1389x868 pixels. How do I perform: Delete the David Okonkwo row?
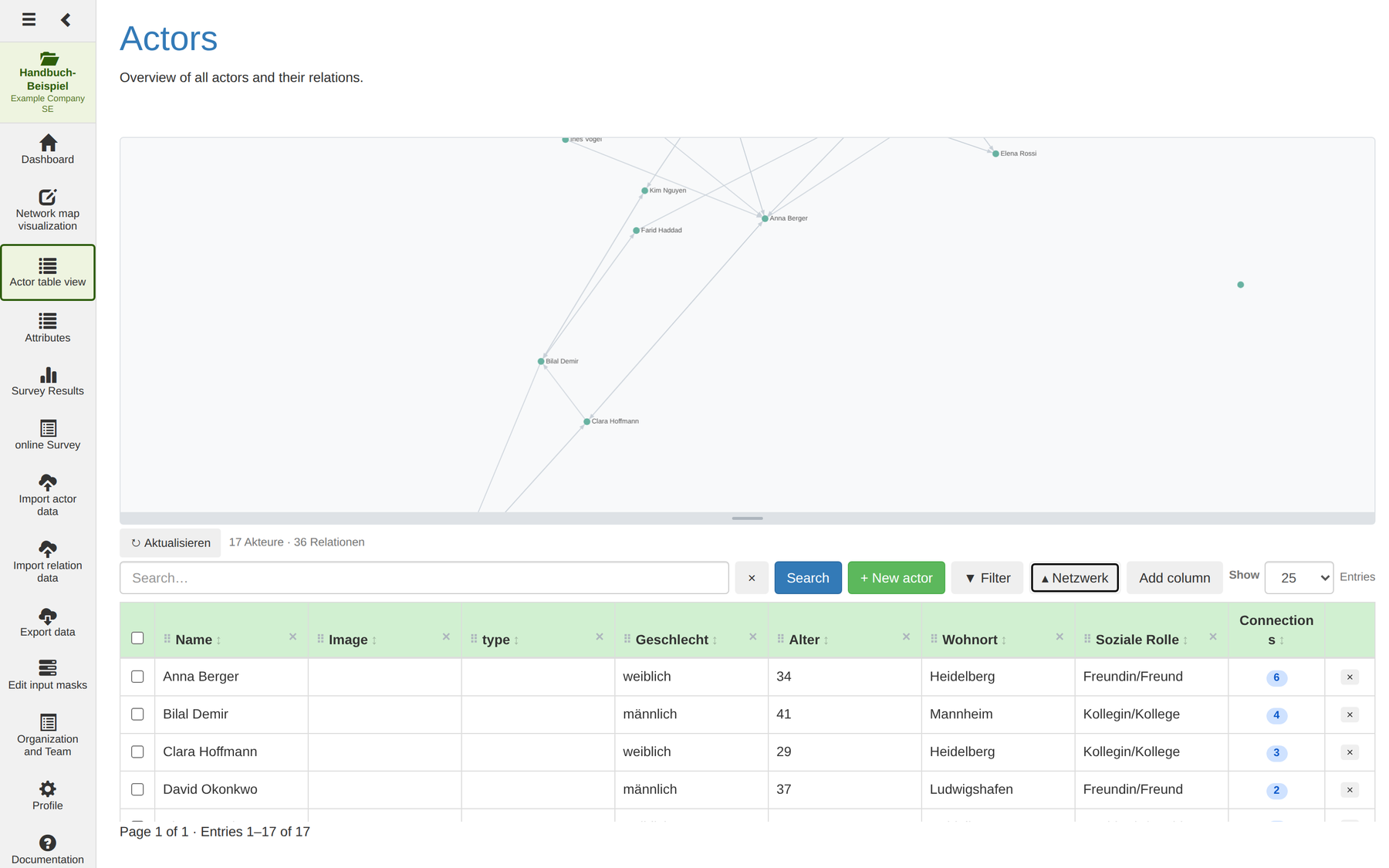click(1350, 789)
